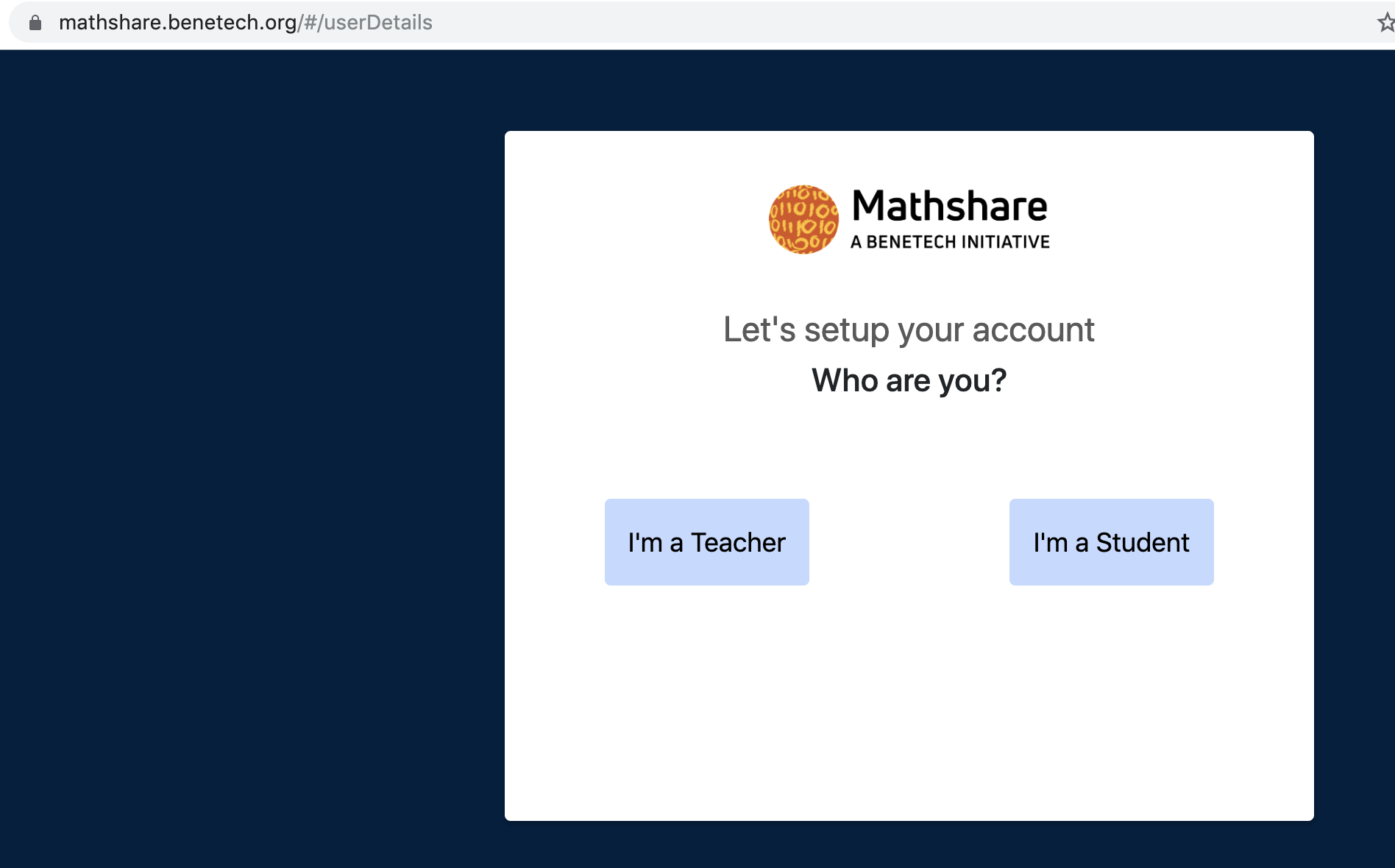Click the userDetails portion of the URL
Image resolution: width=1395 pixels, height=868 pixels.
(x=378, y=22)
